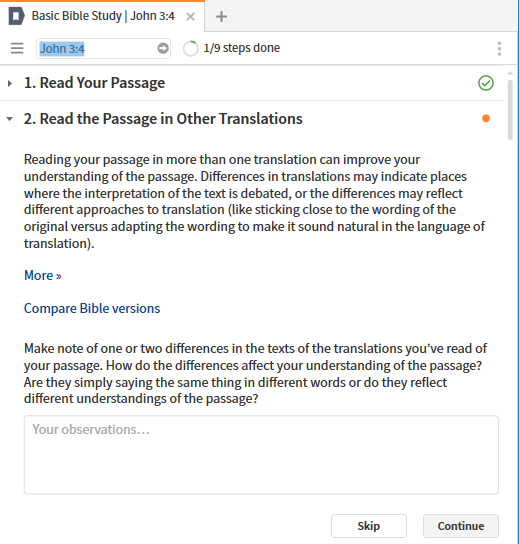Close the Basic Bible Study tab
Image resolution: width=519 pixels, height=544 pixels.
[190, 17]
